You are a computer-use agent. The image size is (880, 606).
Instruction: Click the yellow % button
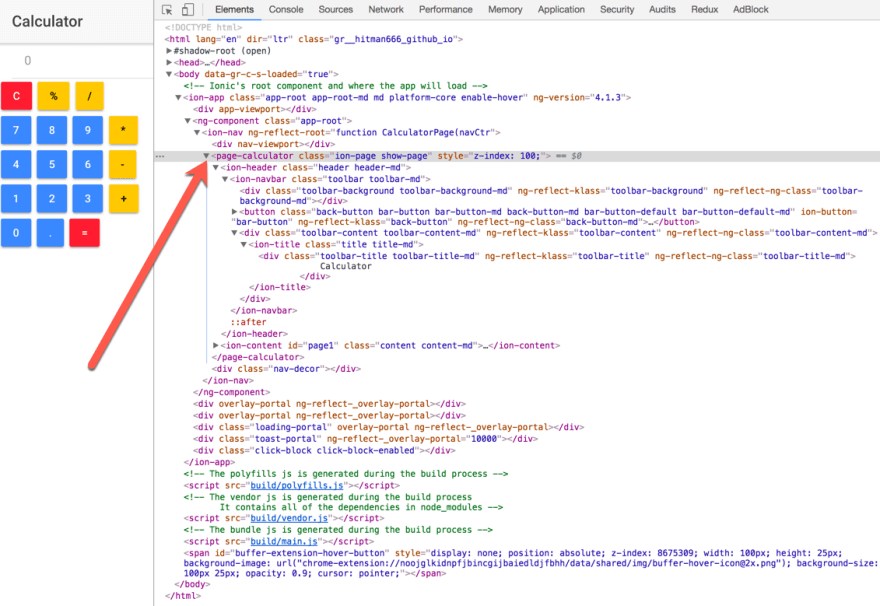53,96
